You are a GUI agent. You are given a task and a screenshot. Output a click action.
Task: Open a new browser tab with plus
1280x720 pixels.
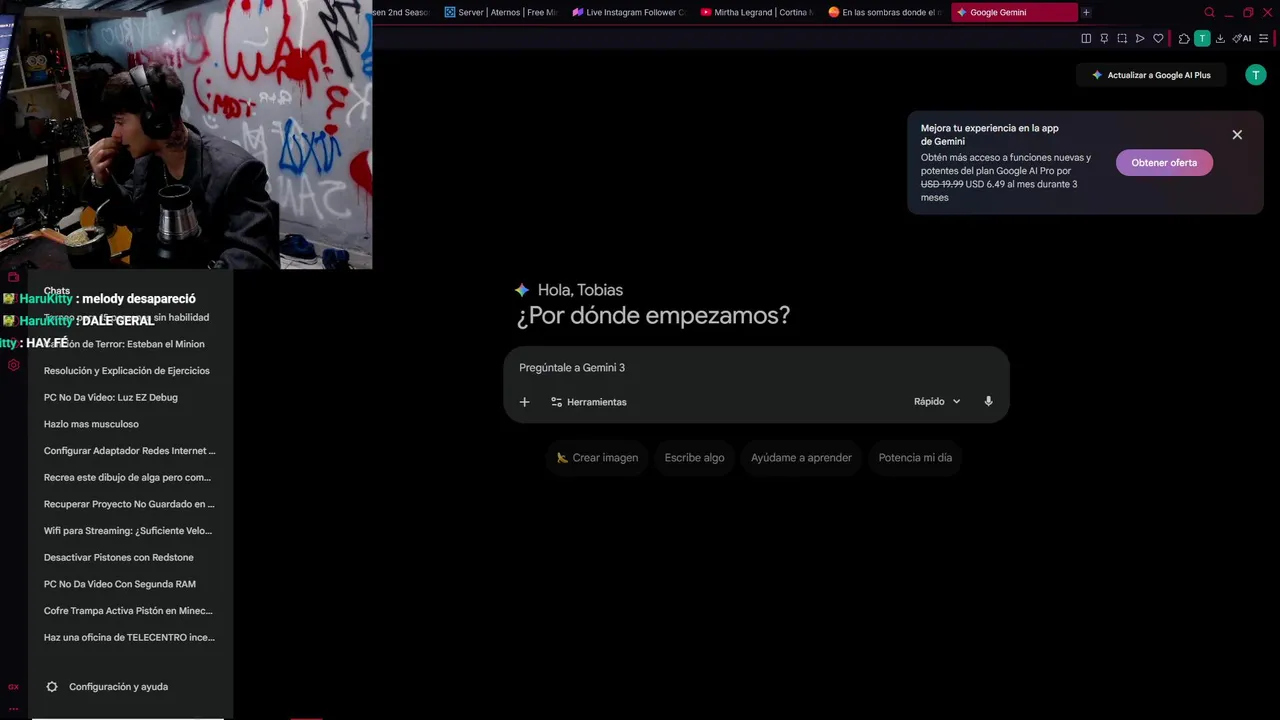click(1086, 12)
